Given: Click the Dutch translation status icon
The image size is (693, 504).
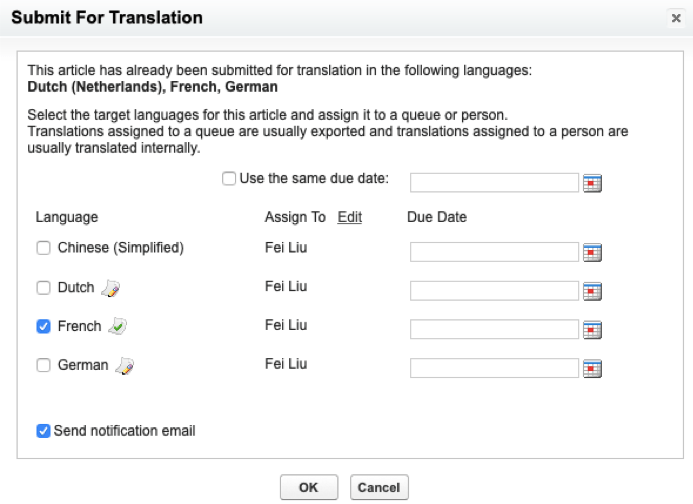Looking at the screenshot, I should pos(111,289).
